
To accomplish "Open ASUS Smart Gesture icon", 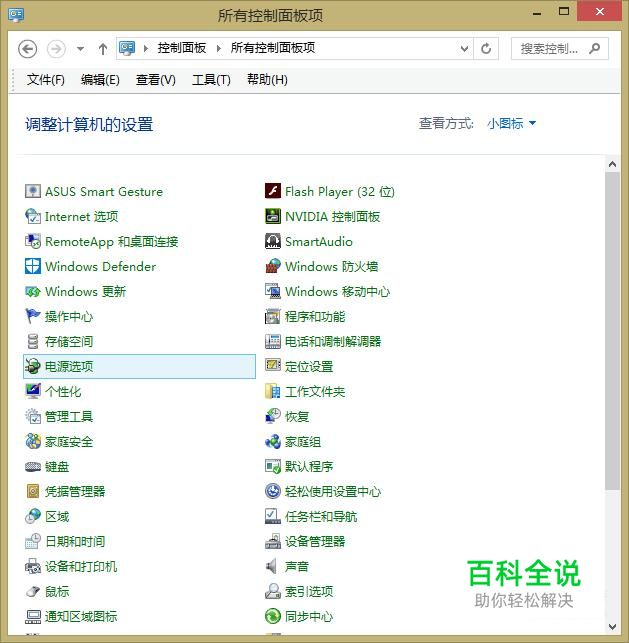I will coord(33,191).
